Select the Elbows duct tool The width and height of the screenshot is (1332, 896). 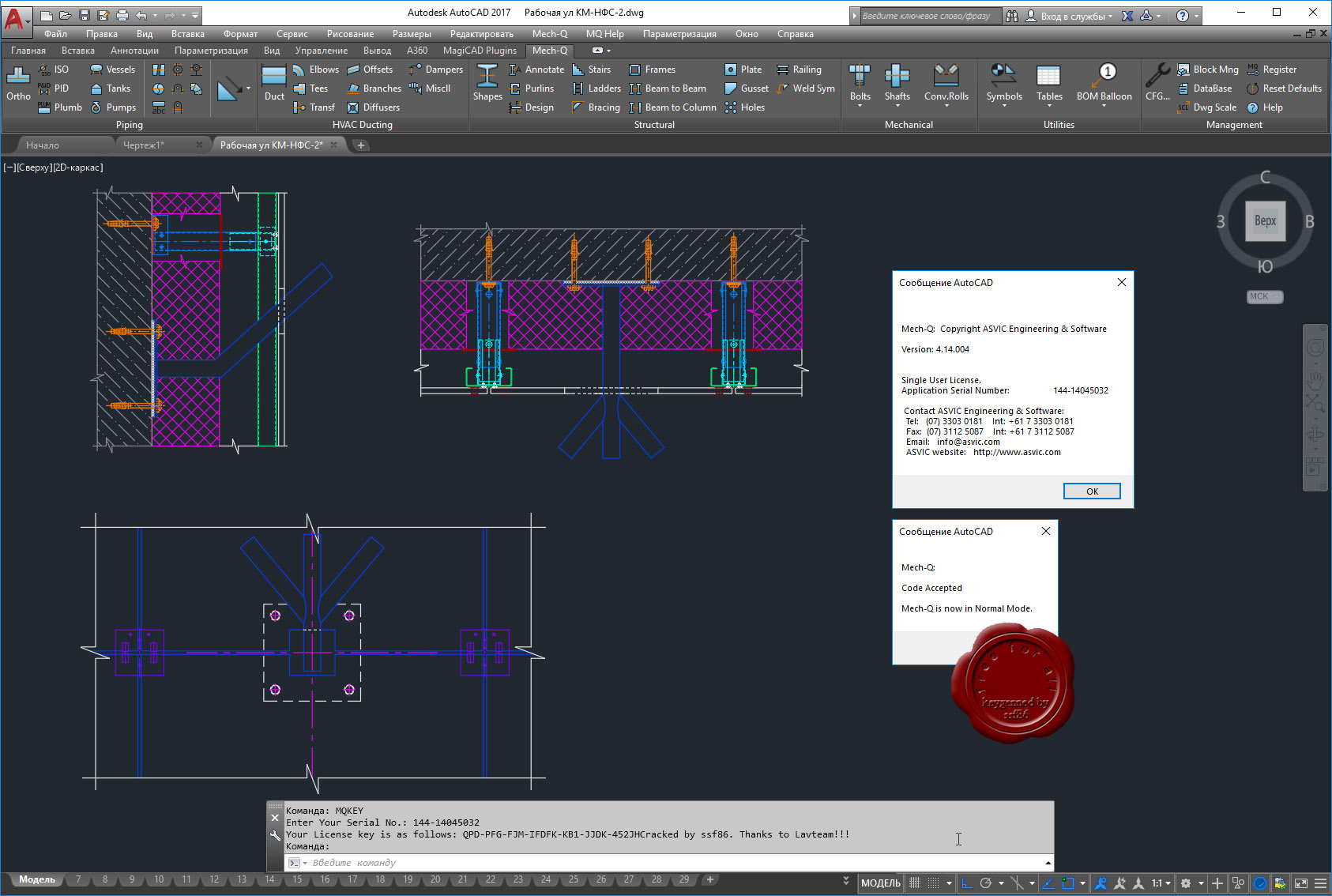tap(315, 70)
